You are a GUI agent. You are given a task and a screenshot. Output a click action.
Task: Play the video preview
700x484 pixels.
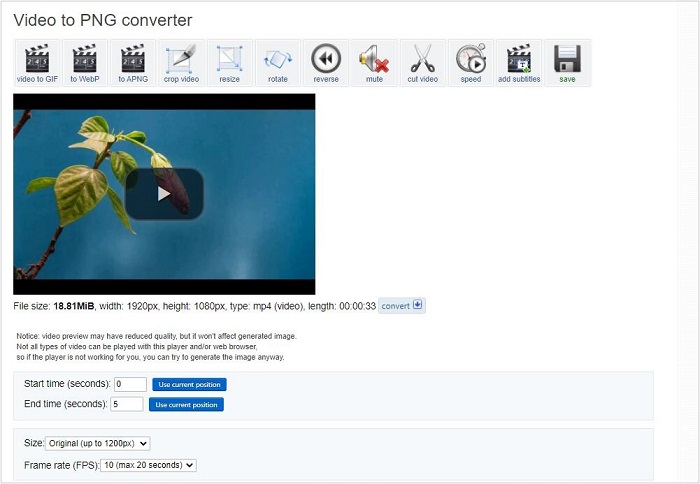click(x=164, y=194)
